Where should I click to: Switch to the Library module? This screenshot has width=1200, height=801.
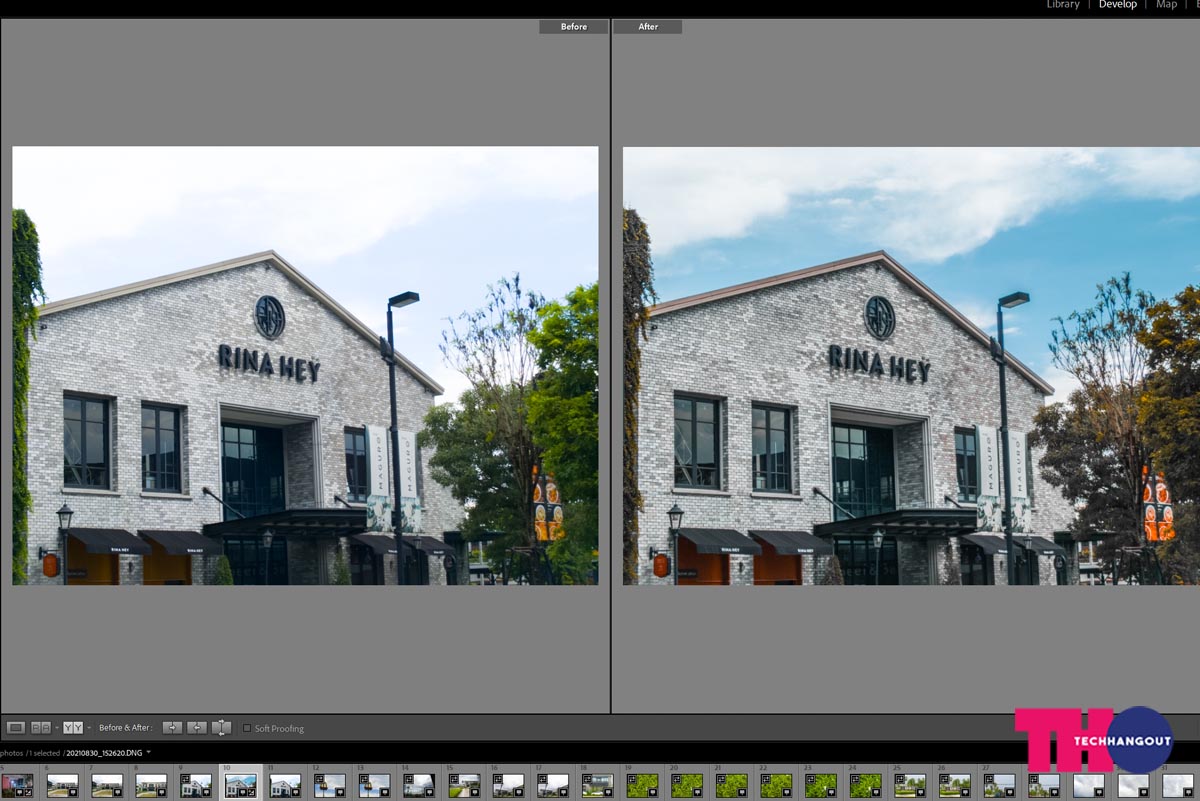1063,5
